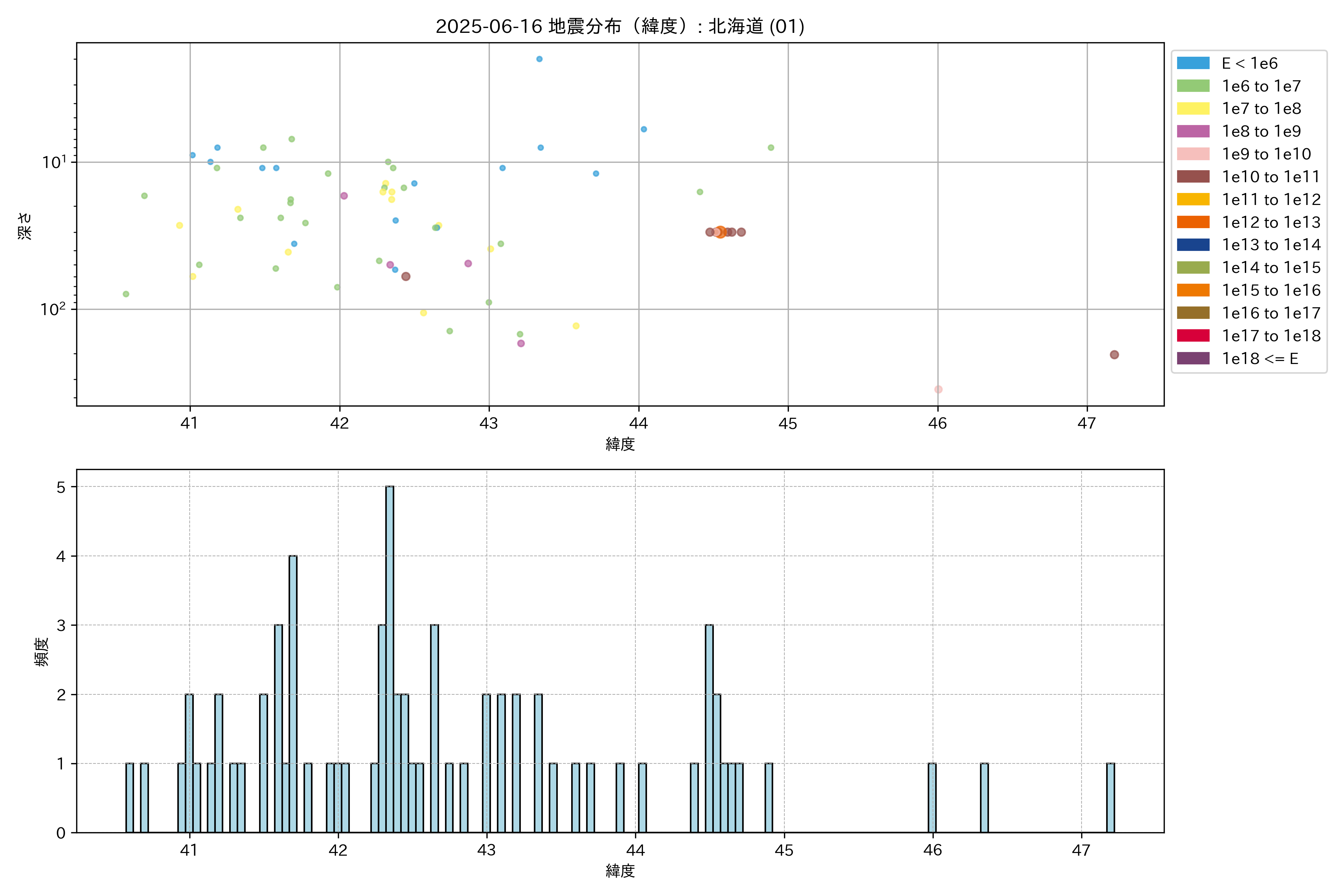Click the '頻度' y-axis label
The image size is (1344, 896).
pyautogui.click(x=41, y=652)
